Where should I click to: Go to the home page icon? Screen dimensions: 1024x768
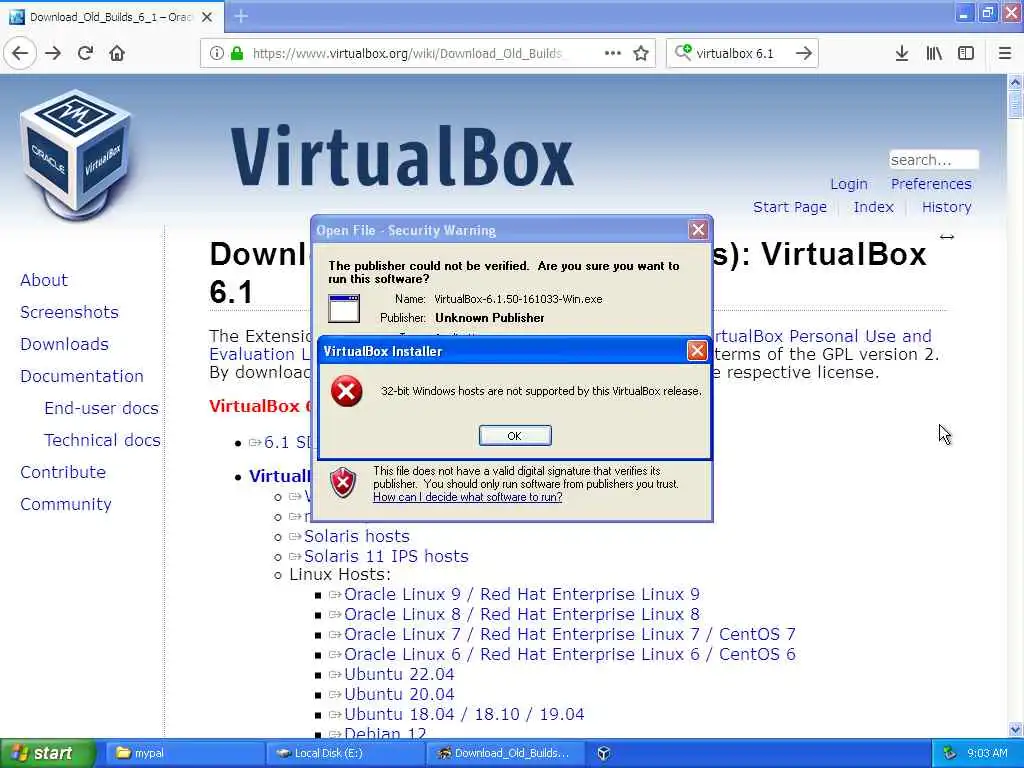(117, 53)
